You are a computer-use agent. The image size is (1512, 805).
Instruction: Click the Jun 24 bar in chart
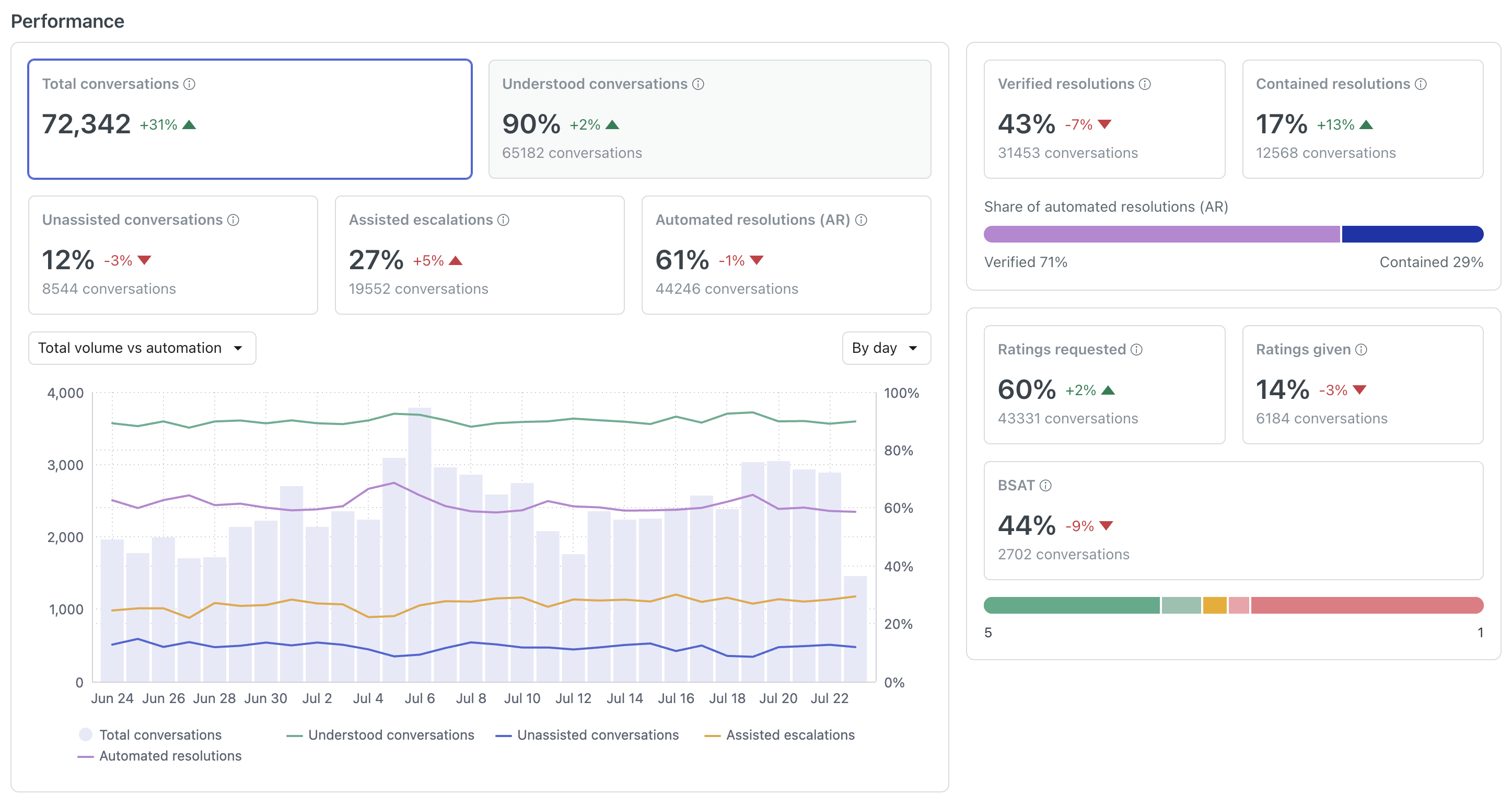pos(112,611)
